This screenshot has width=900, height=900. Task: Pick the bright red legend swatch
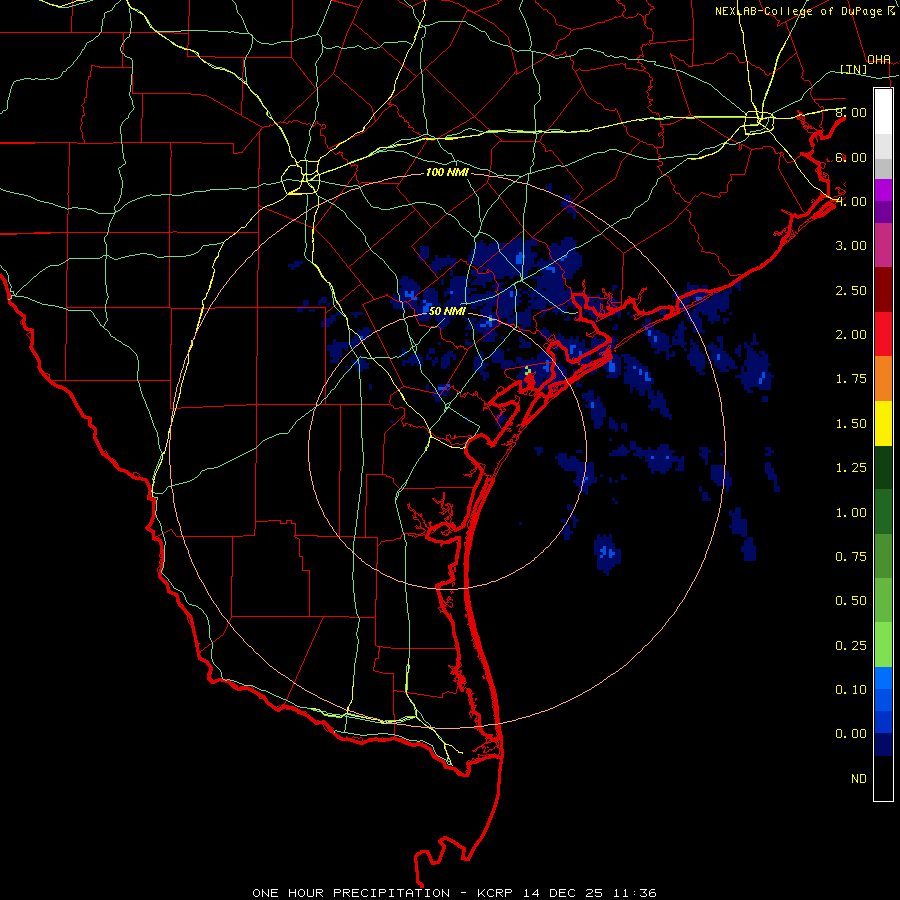[883, 334]
